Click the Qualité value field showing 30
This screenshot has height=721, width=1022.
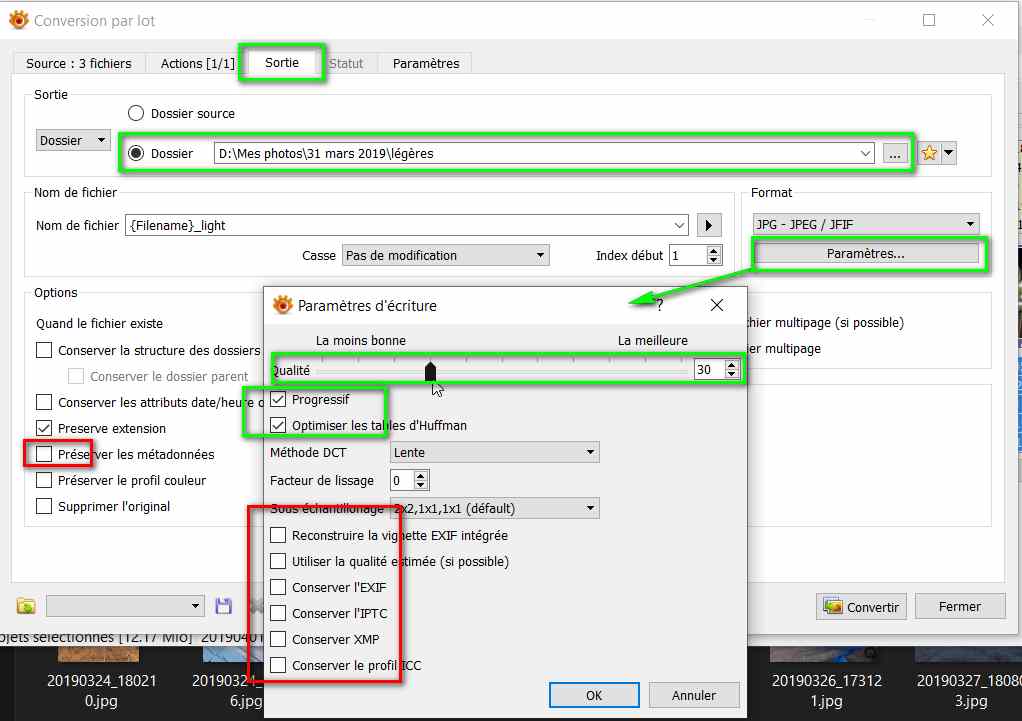click(x=709, y=370)
